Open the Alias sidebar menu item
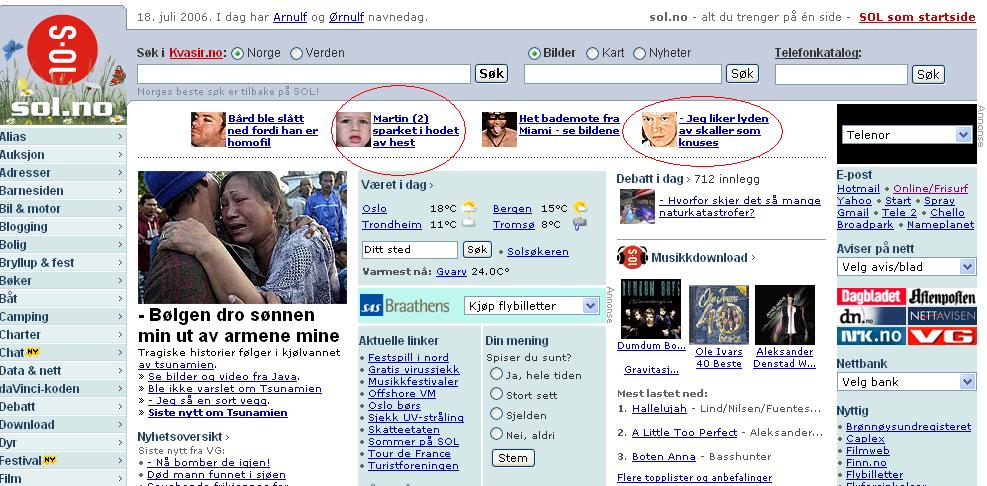The image size is (987, 486). pyautogui.click(x=63, y=137)
